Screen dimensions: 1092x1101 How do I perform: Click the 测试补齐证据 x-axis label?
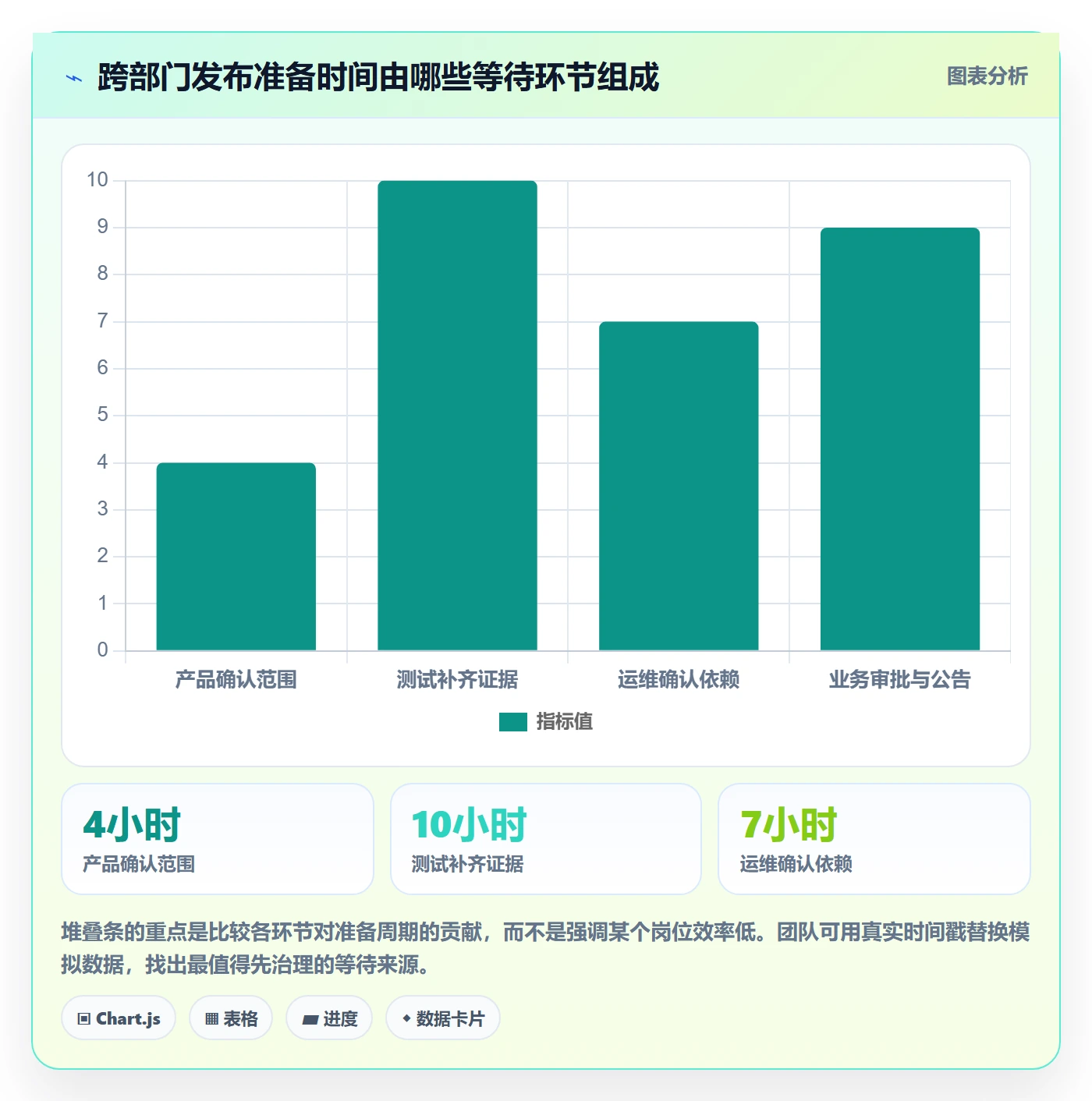pyautogui.click(x=458, y=680)
